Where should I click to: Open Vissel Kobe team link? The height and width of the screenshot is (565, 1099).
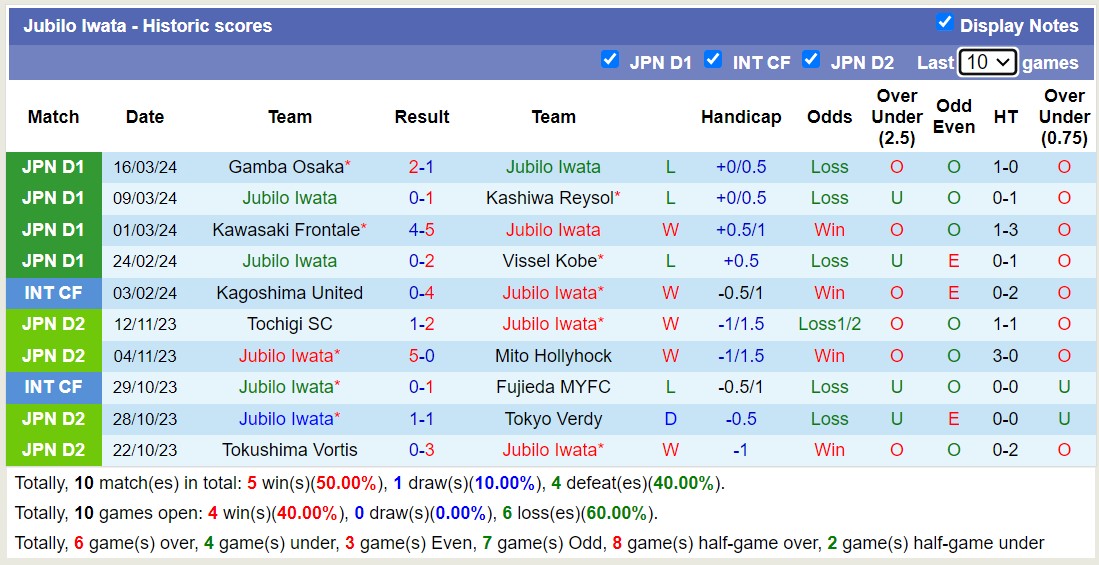pos(549,261)
